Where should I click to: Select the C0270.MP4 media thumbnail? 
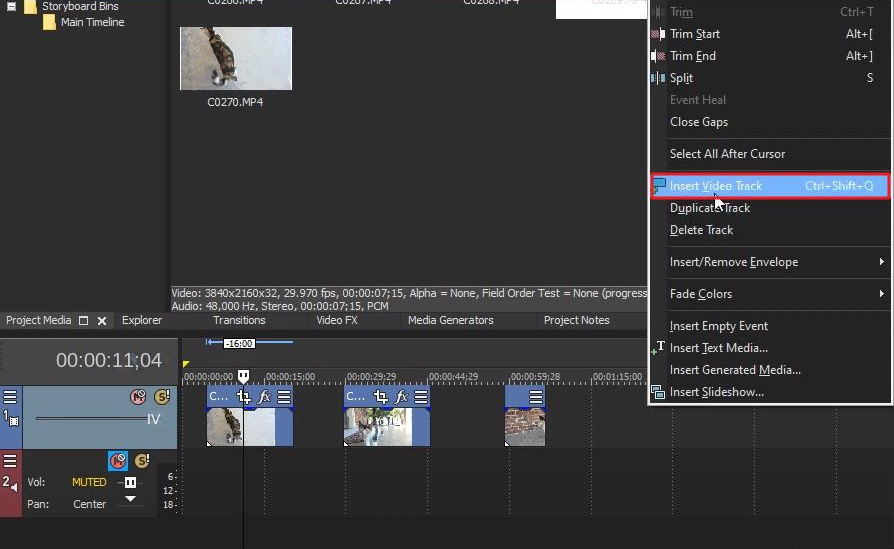(x=236, y=58)
